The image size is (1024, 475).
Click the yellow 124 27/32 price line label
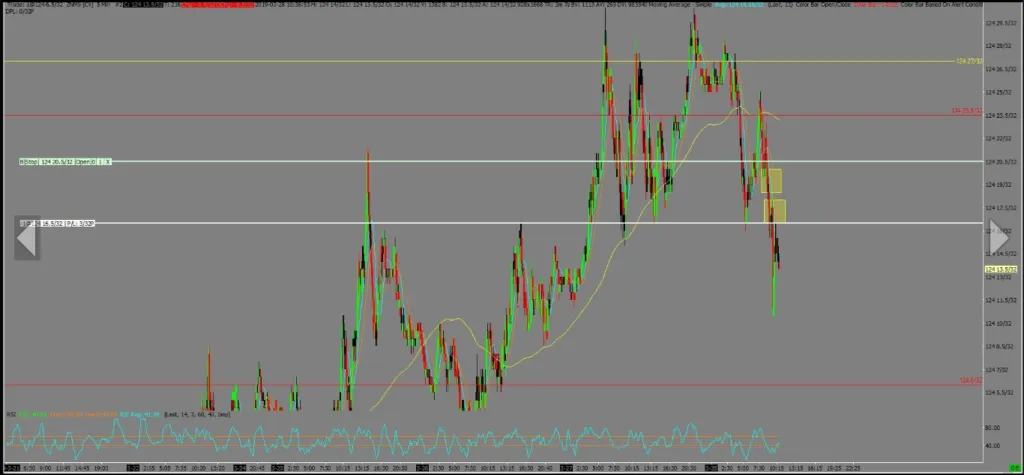(x=968, y=61)
